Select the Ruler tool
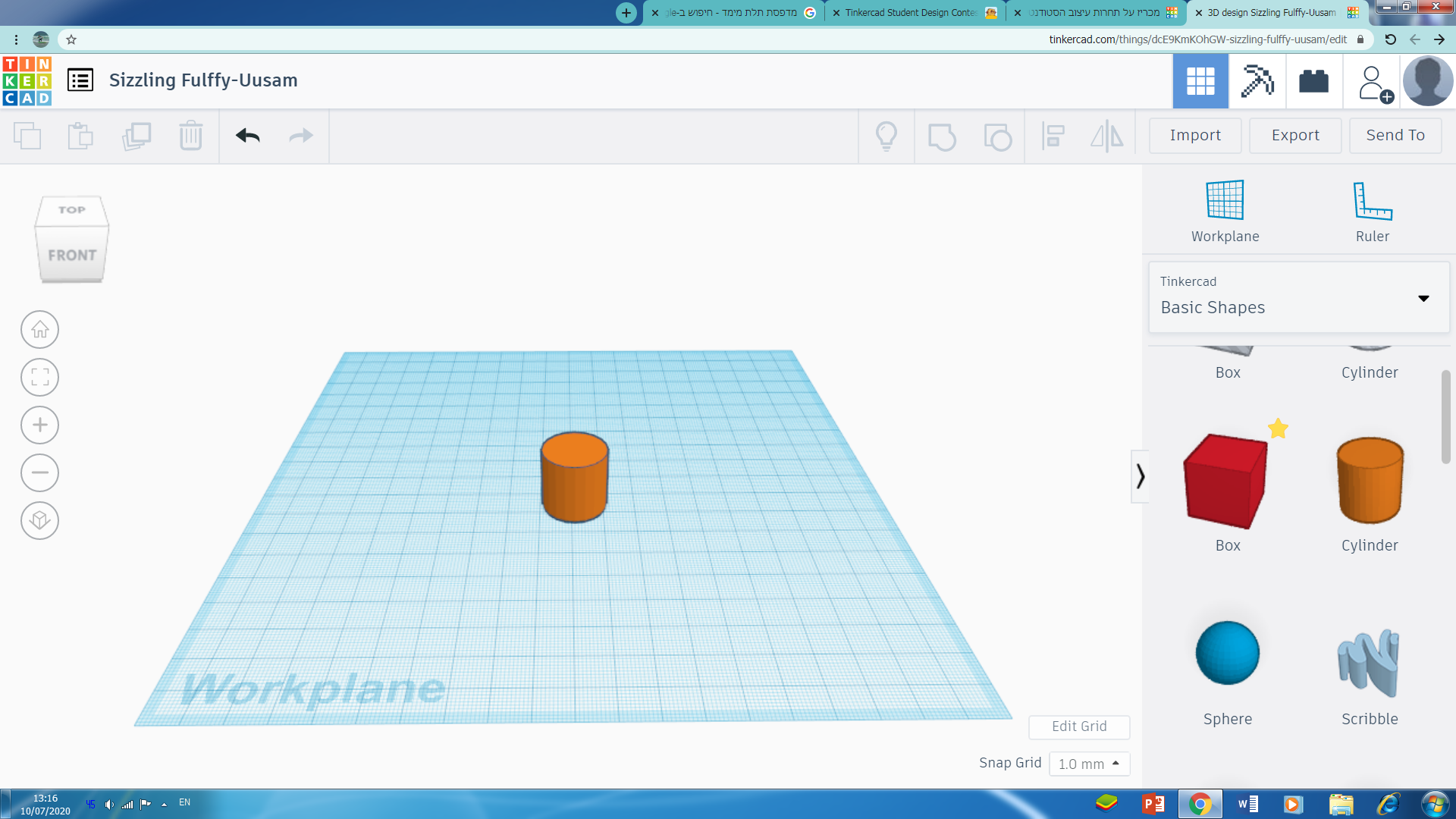 1372,212
